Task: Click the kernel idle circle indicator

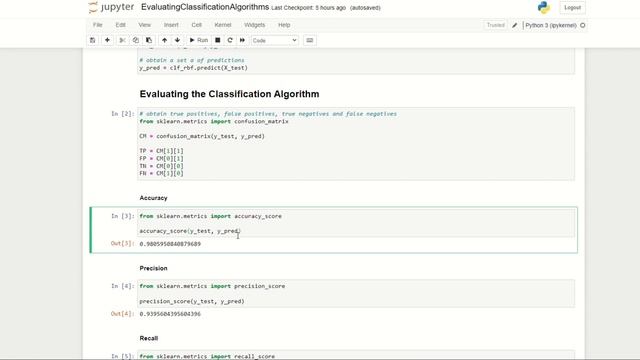Action: click(x=583, y=25)
